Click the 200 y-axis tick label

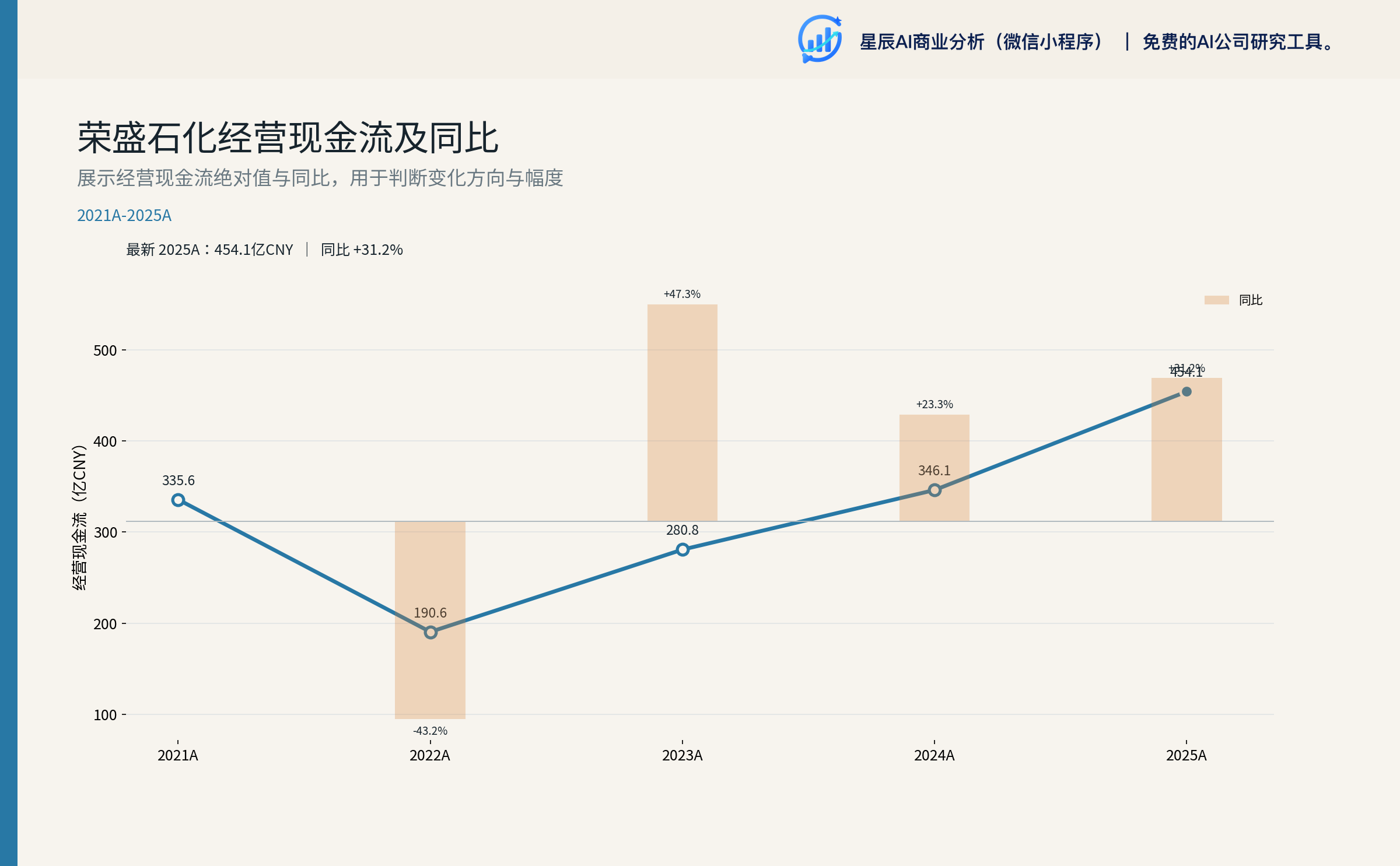(105, 624)
